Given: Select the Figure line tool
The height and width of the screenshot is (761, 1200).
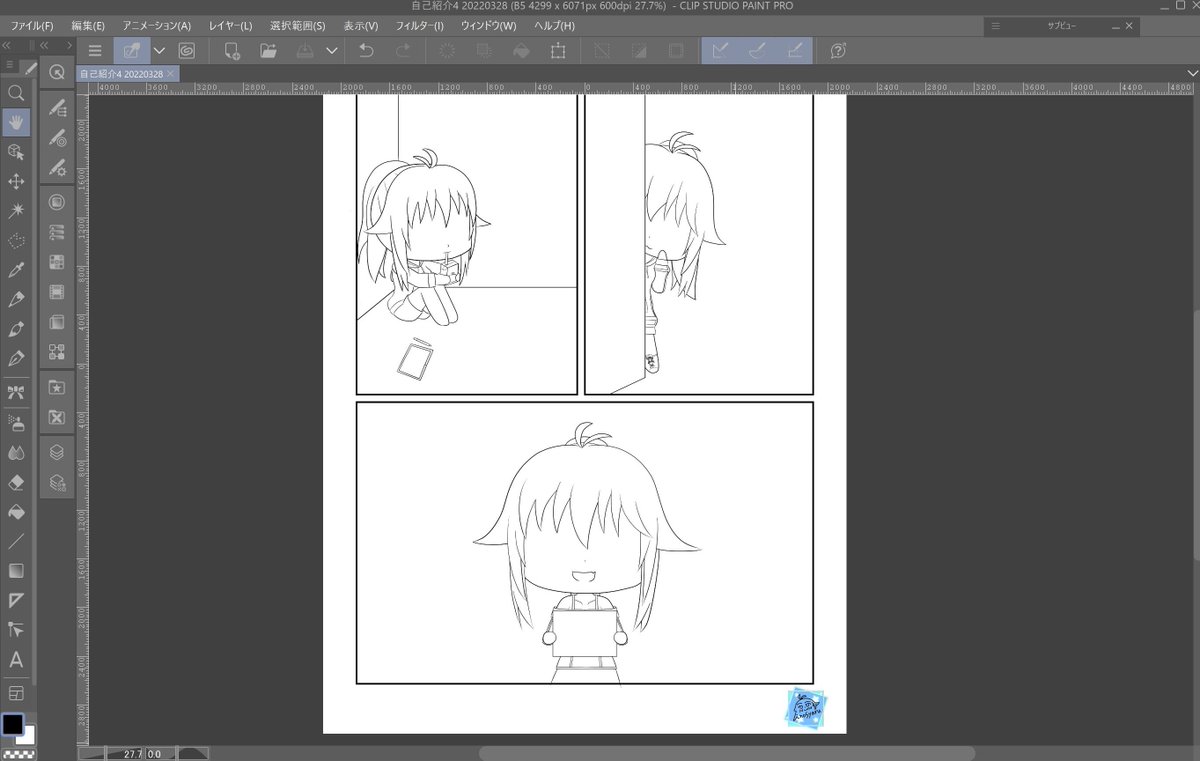Looking at the screenshot, I should click(x=16, y=541).
